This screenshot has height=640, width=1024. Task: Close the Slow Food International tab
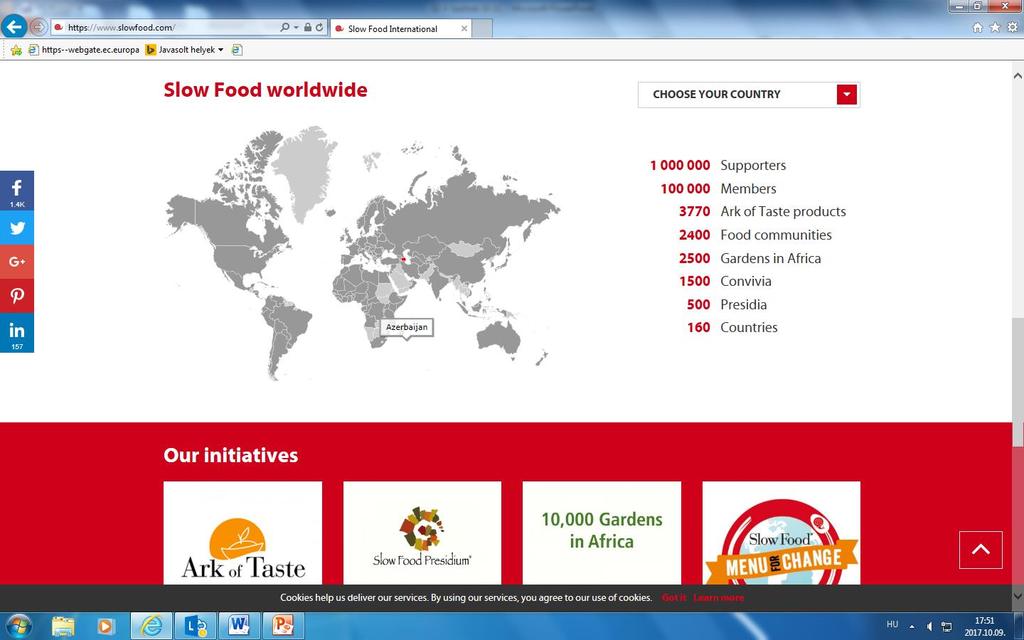(464, 28)
